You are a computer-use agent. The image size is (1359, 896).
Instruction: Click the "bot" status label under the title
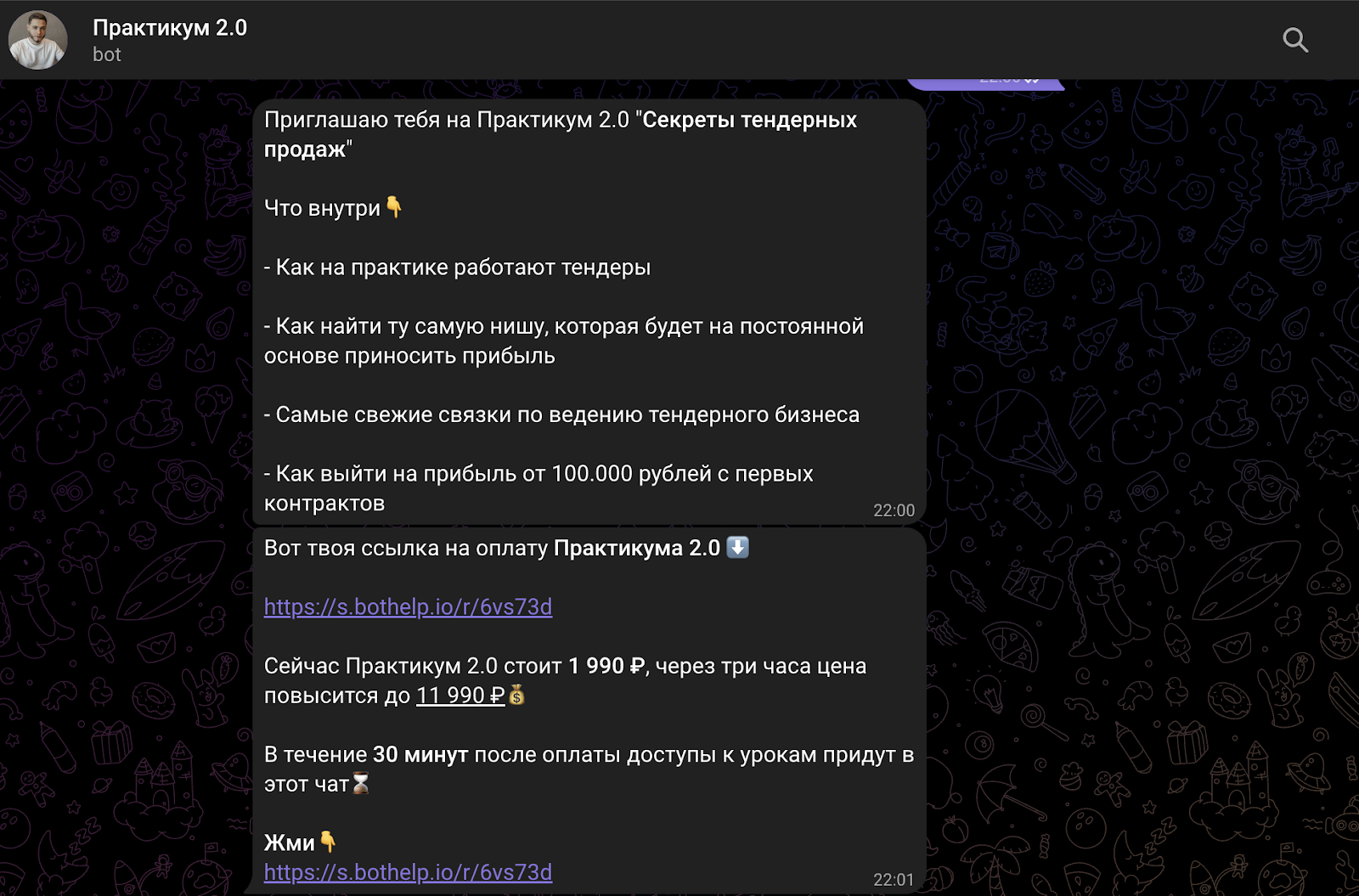tap(107, 54)
